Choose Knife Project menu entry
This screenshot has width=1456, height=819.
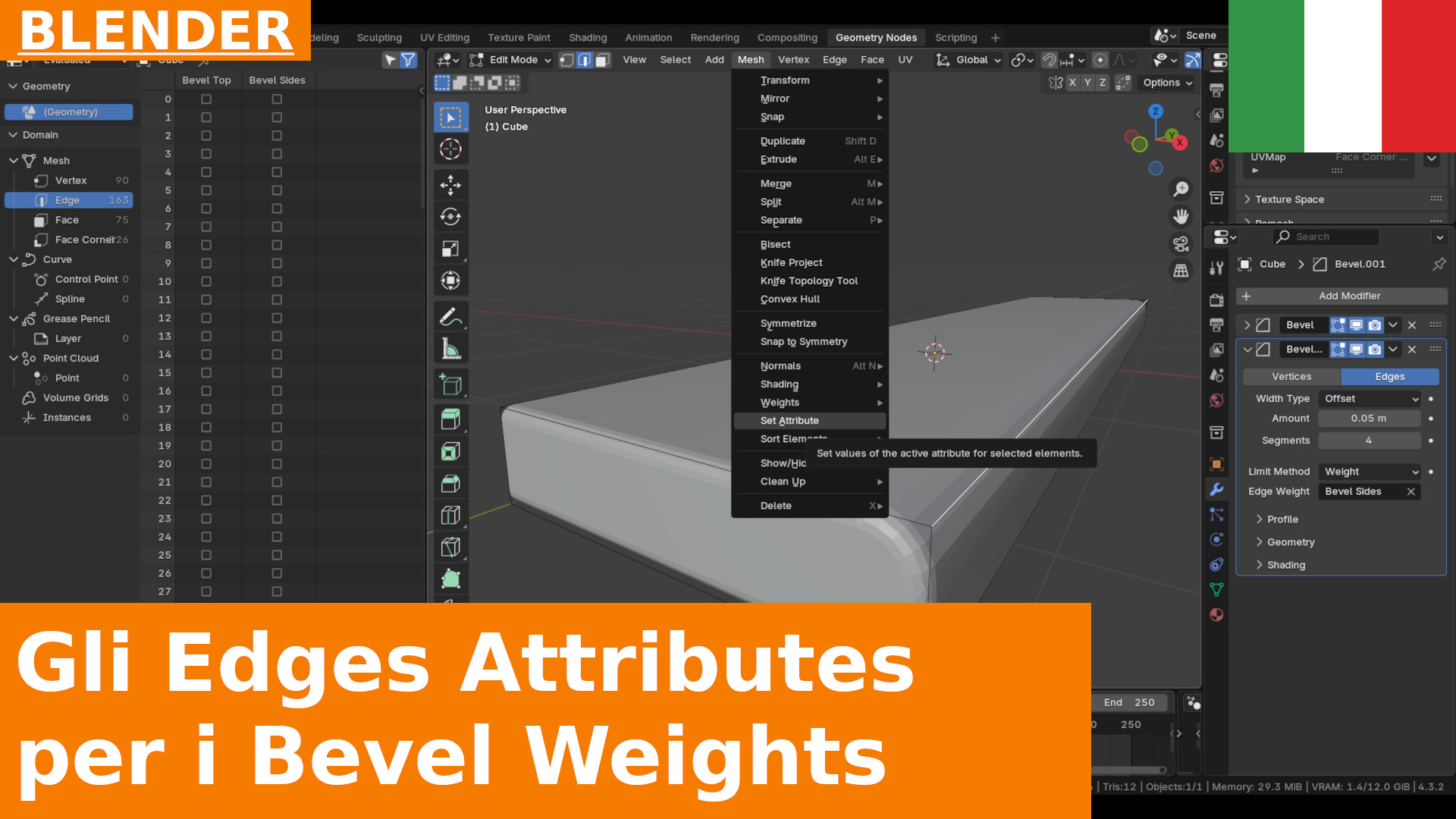[x=810, y=262]
